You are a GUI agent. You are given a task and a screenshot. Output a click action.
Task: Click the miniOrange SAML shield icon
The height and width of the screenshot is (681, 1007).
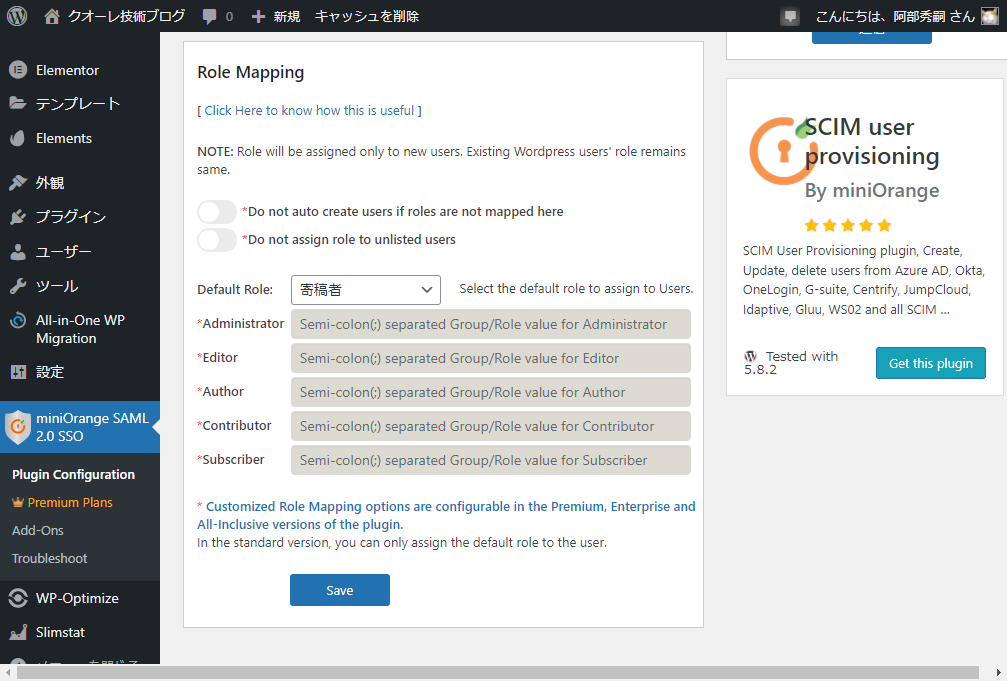pos(18,427)
